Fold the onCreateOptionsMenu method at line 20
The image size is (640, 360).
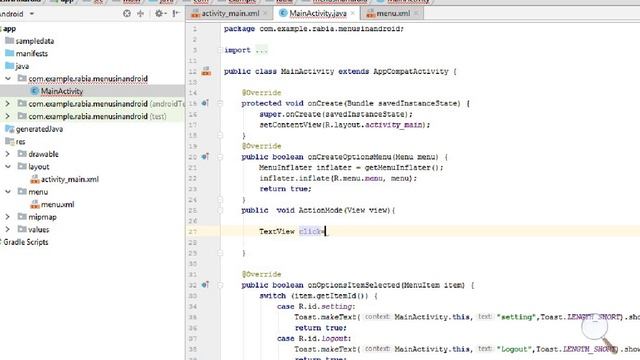(x=220, y=157)
